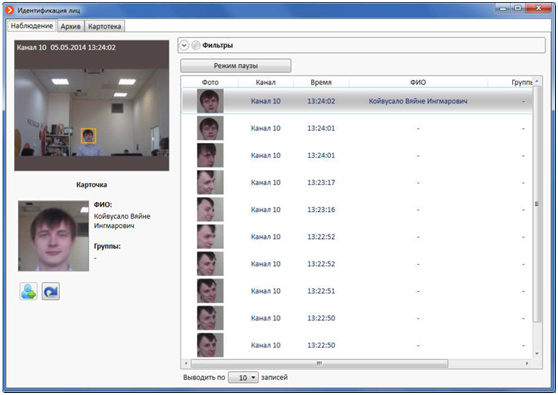Viewport: 558px width, 395px height.
Task: Toggle the Фильтры round enable indicator
Action: [x=195, y=45]
